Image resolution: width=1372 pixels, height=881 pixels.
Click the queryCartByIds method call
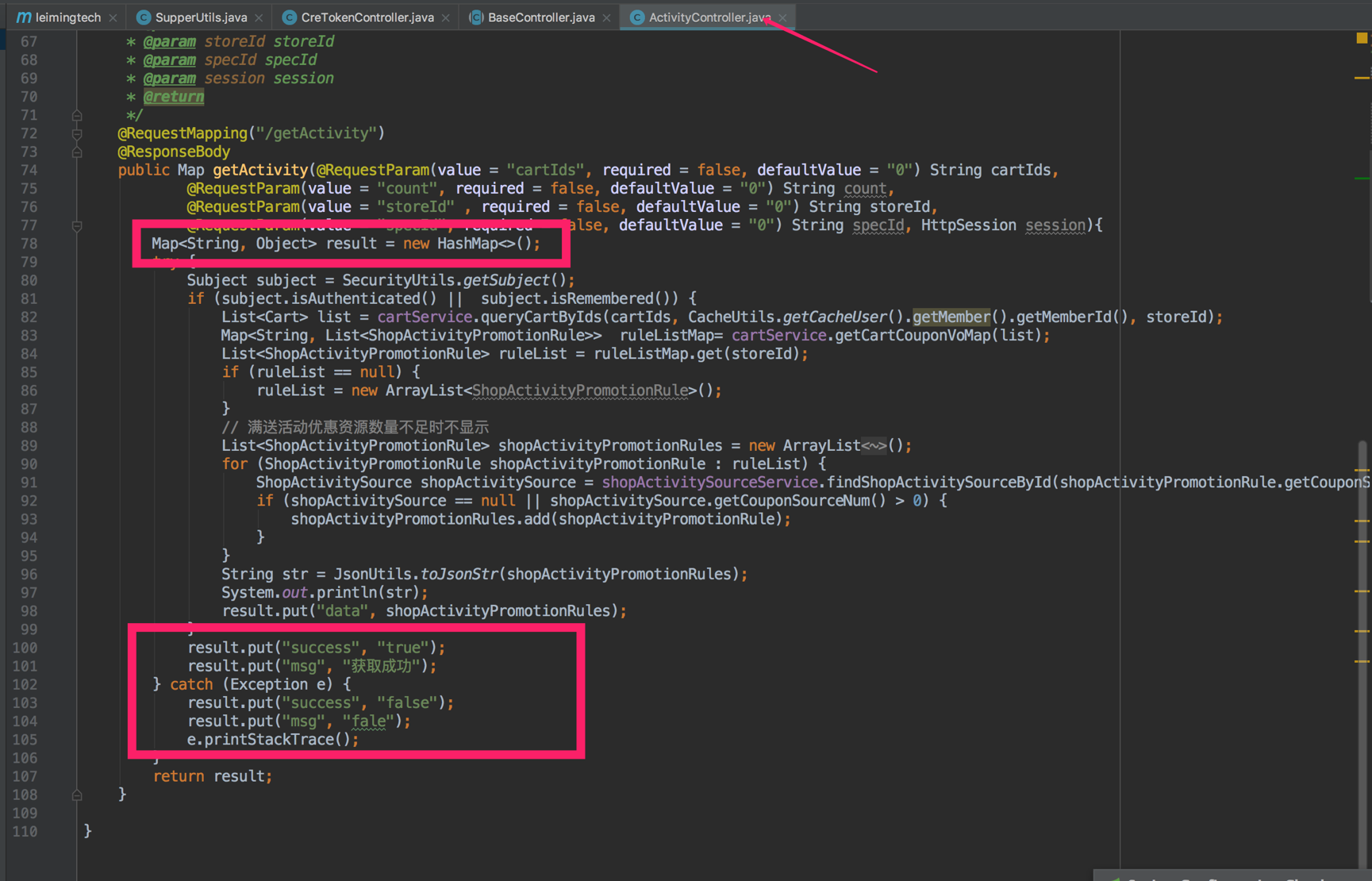point(540,317)
